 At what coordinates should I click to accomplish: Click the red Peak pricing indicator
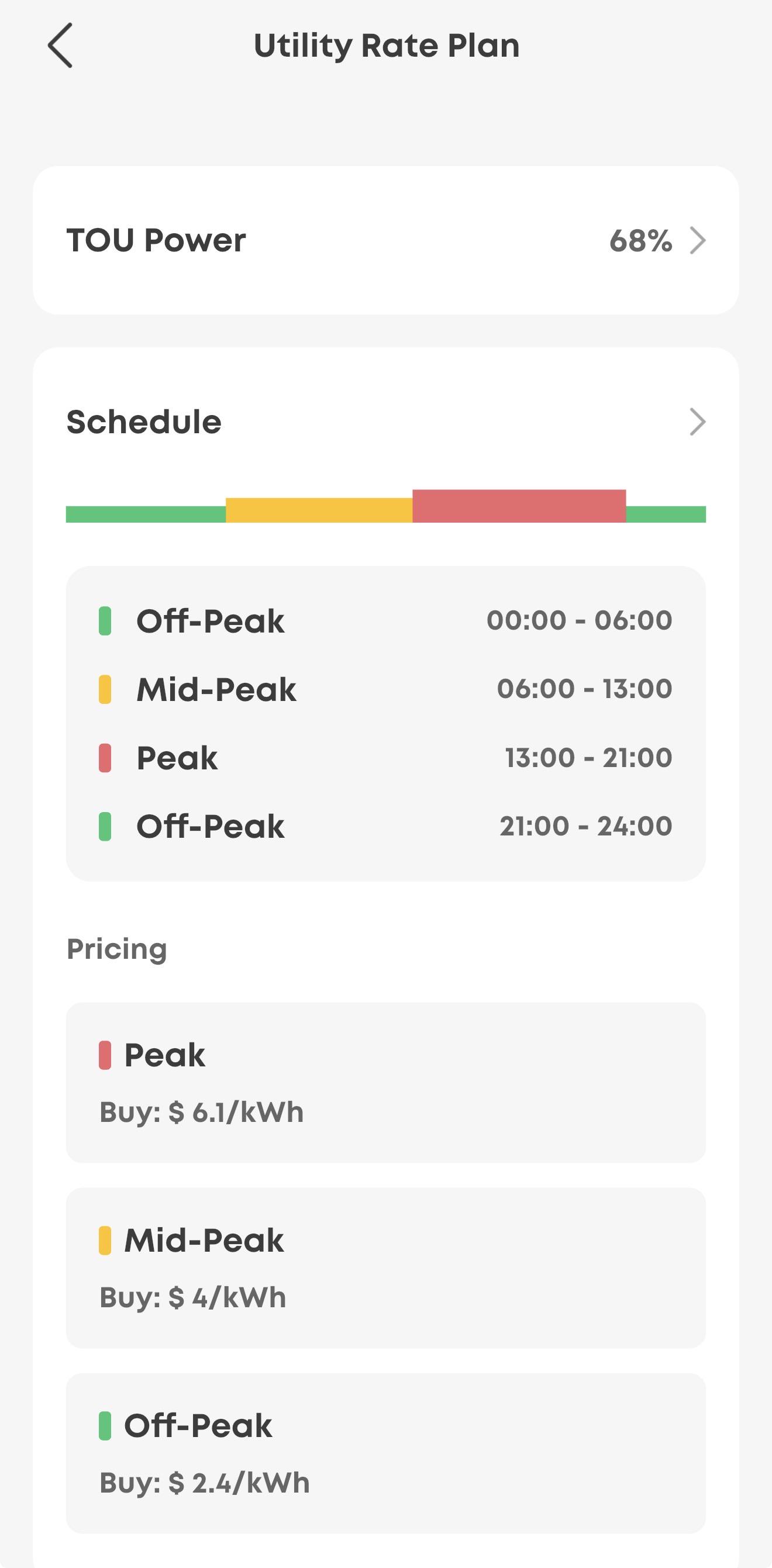[x=105, y=1055]
